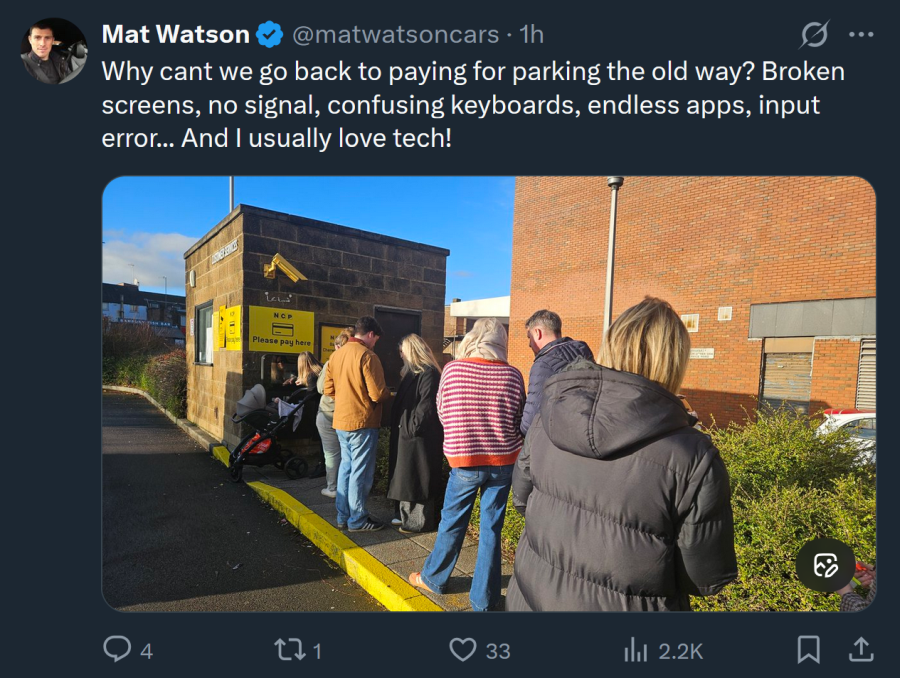Click the repost arrows icon
The height and width of the screenshot is (678, 900).
pos(289,650)
